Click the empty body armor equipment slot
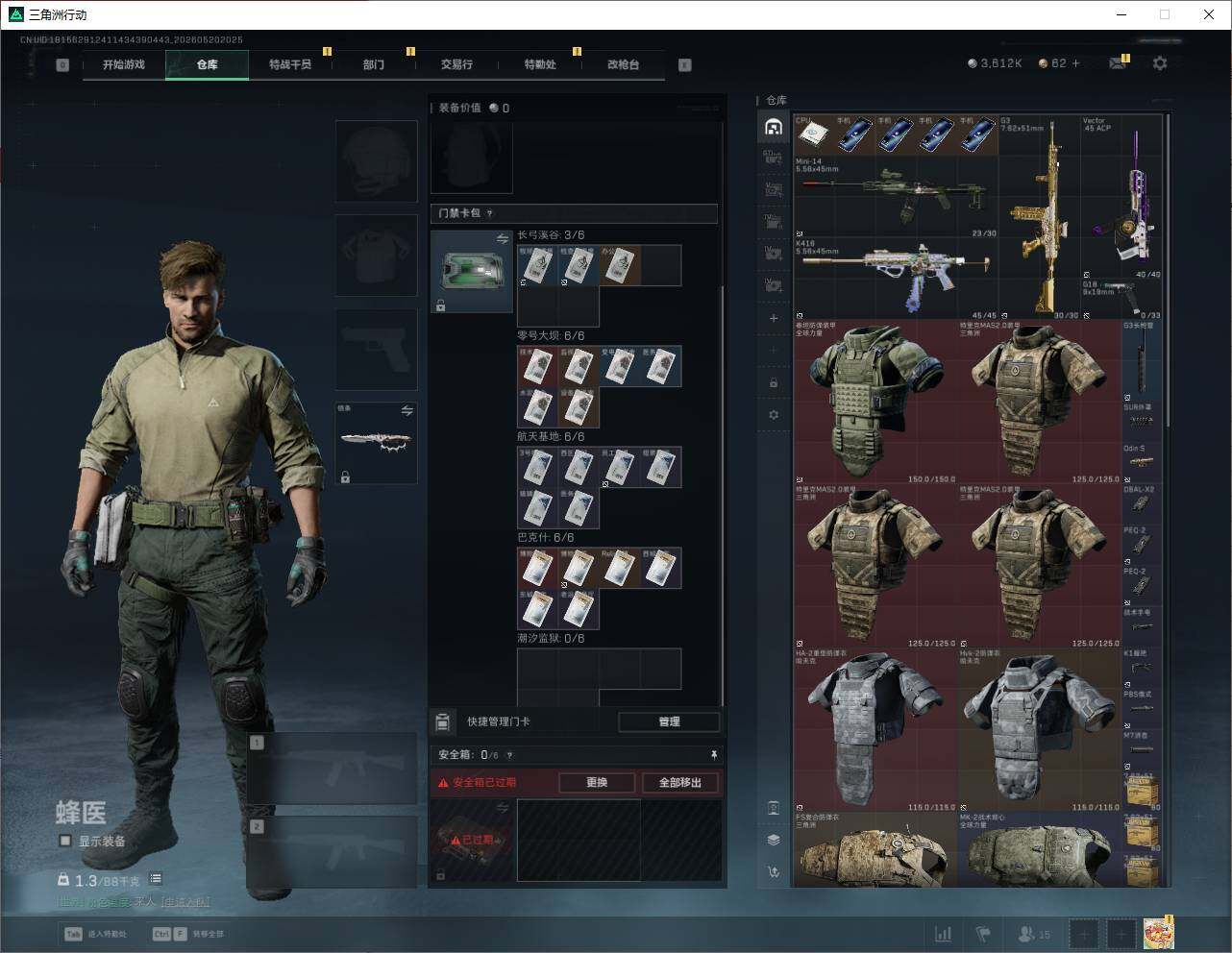 377,255
